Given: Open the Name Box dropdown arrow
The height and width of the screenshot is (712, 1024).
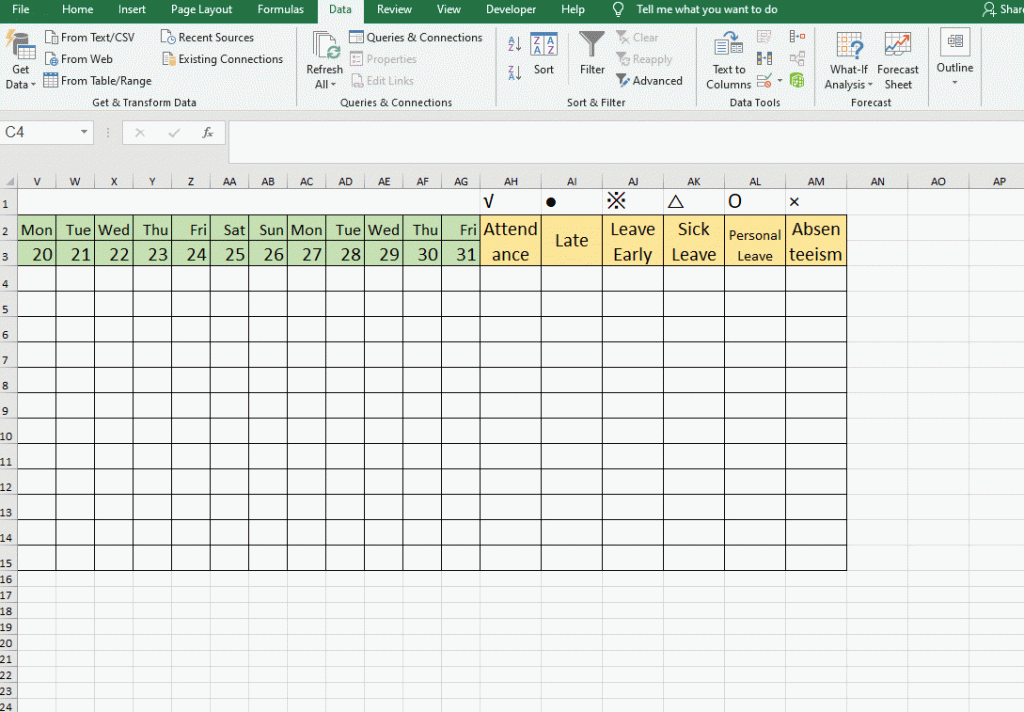Looking at the screenshot, I should (84, 132).
